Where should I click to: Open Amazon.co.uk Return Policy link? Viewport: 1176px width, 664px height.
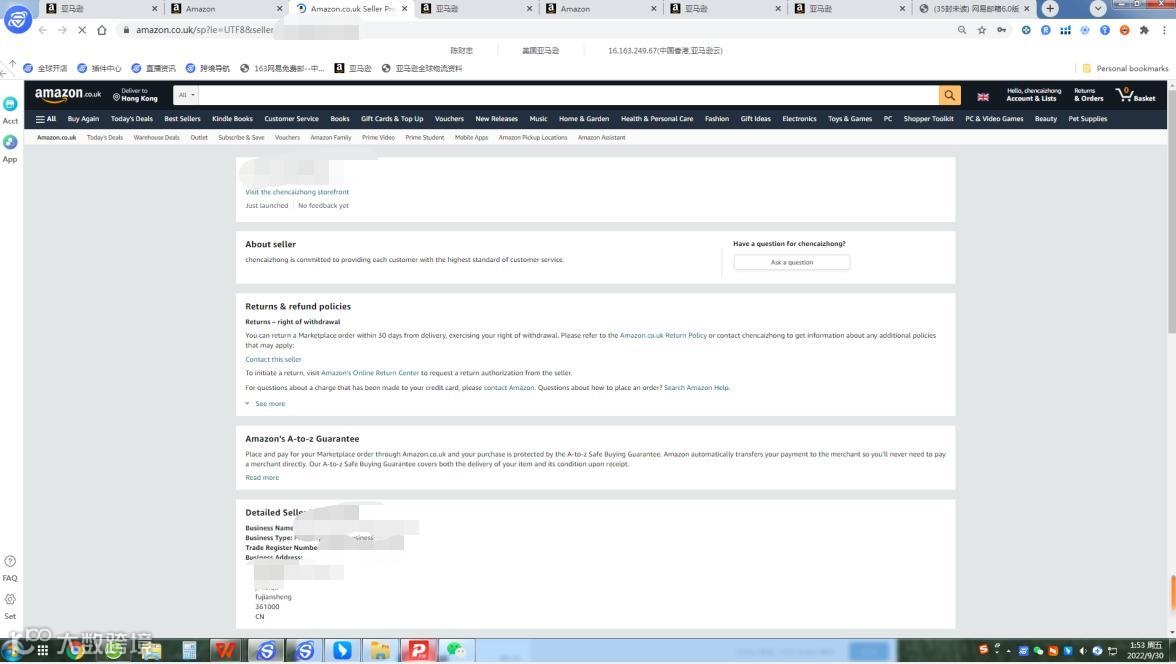tap(663, 335)
